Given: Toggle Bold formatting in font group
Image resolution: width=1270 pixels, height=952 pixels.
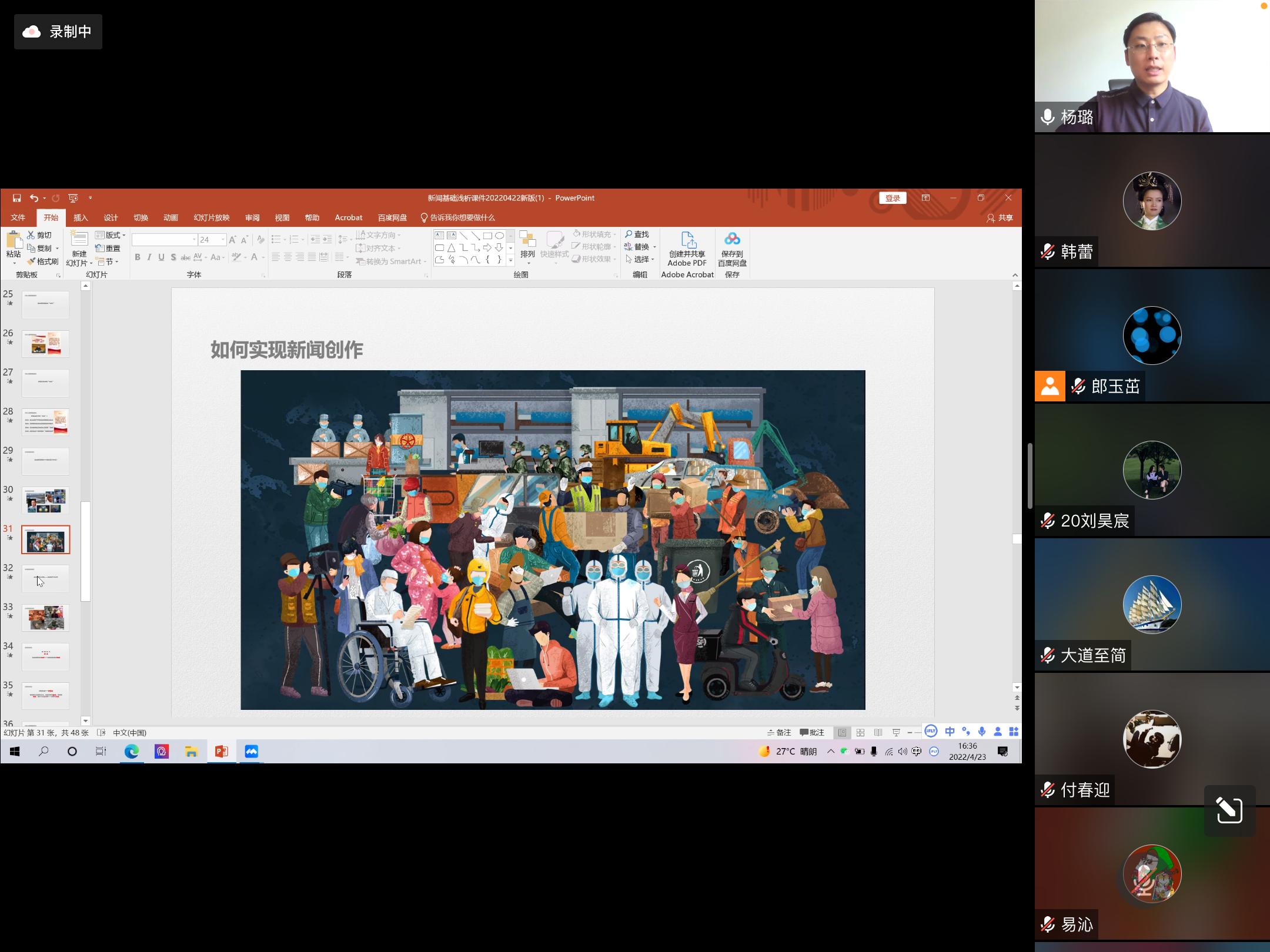Looking at the screenshot, I should pos(138,257).
